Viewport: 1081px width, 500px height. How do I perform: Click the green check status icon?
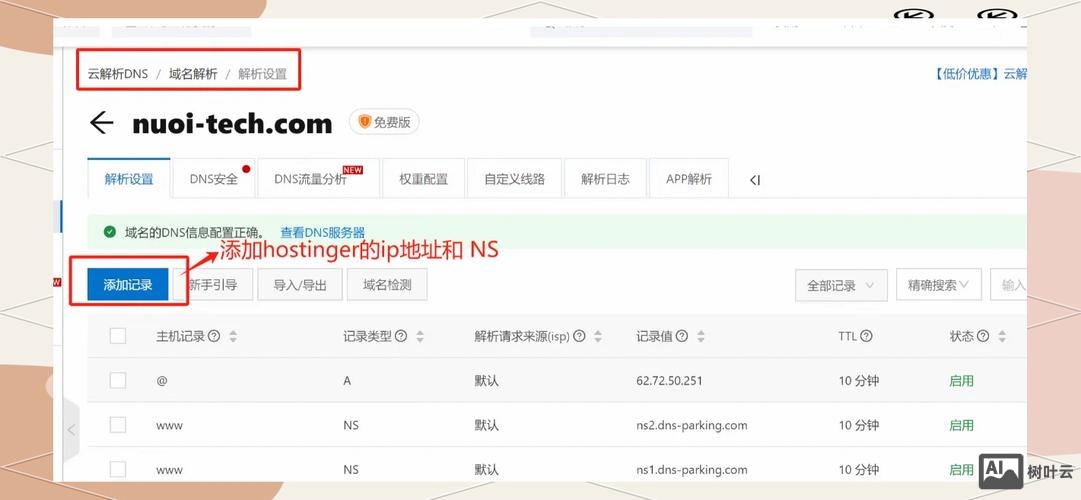[x=110, y=232]
